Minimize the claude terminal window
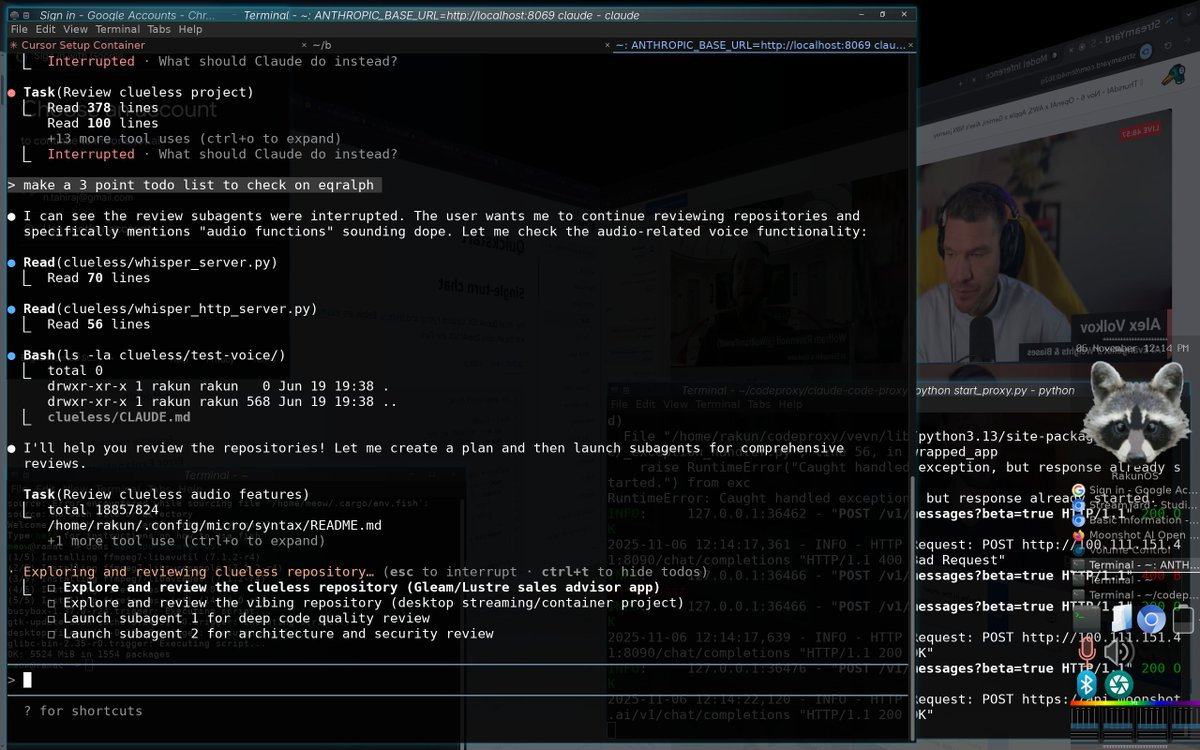 (860, 14)
